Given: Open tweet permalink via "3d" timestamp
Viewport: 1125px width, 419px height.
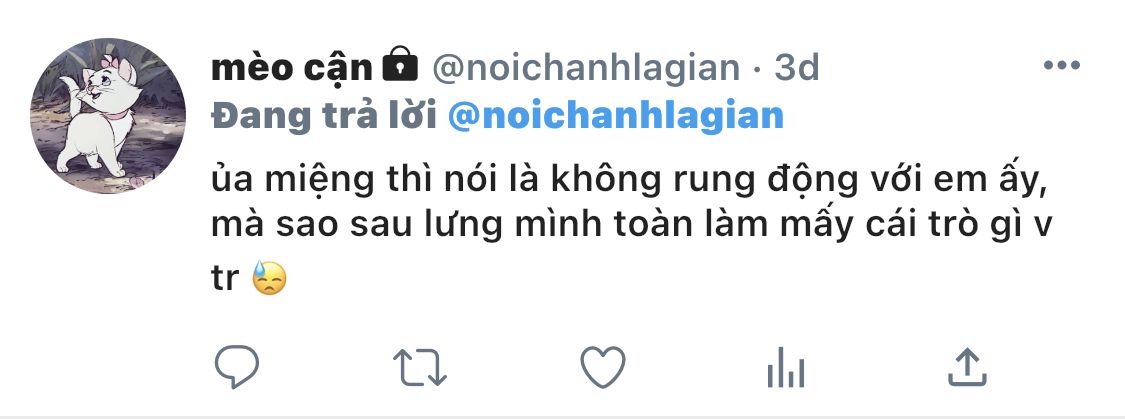Looking at the screenshot, I should coord(797,67).
